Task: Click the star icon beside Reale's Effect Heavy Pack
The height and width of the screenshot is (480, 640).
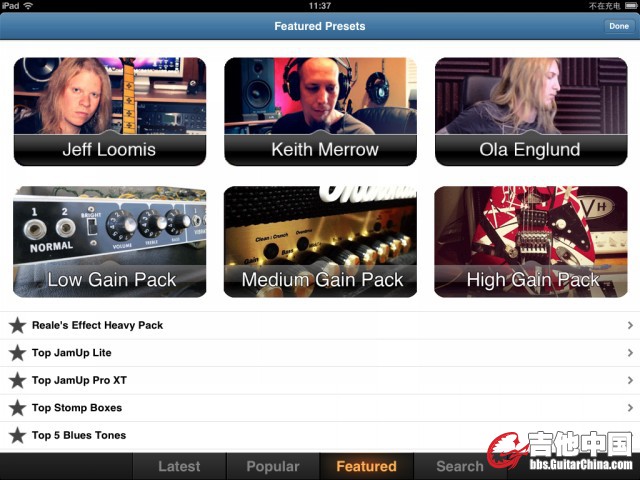Action: [x=18, y=325]
